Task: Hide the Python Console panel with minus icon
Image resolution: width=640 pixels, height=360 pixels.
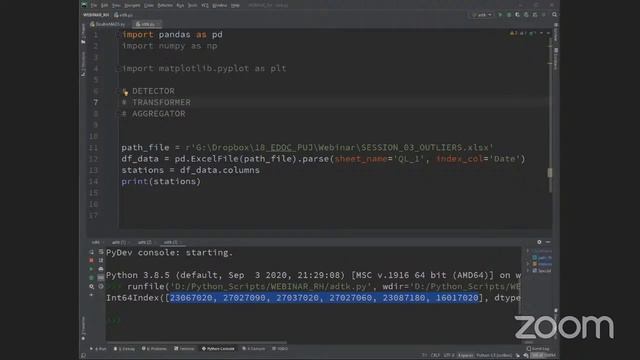Action: [548, 242]
